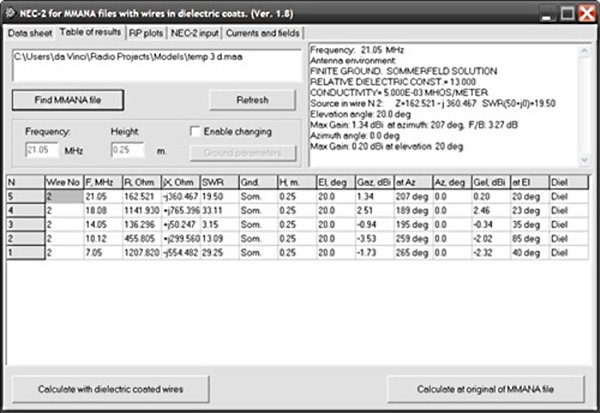The height and width of the screenshot is (413, 600).
Task: Select result row 5 at 21.05 MHz
Action: tap(100, 197)
